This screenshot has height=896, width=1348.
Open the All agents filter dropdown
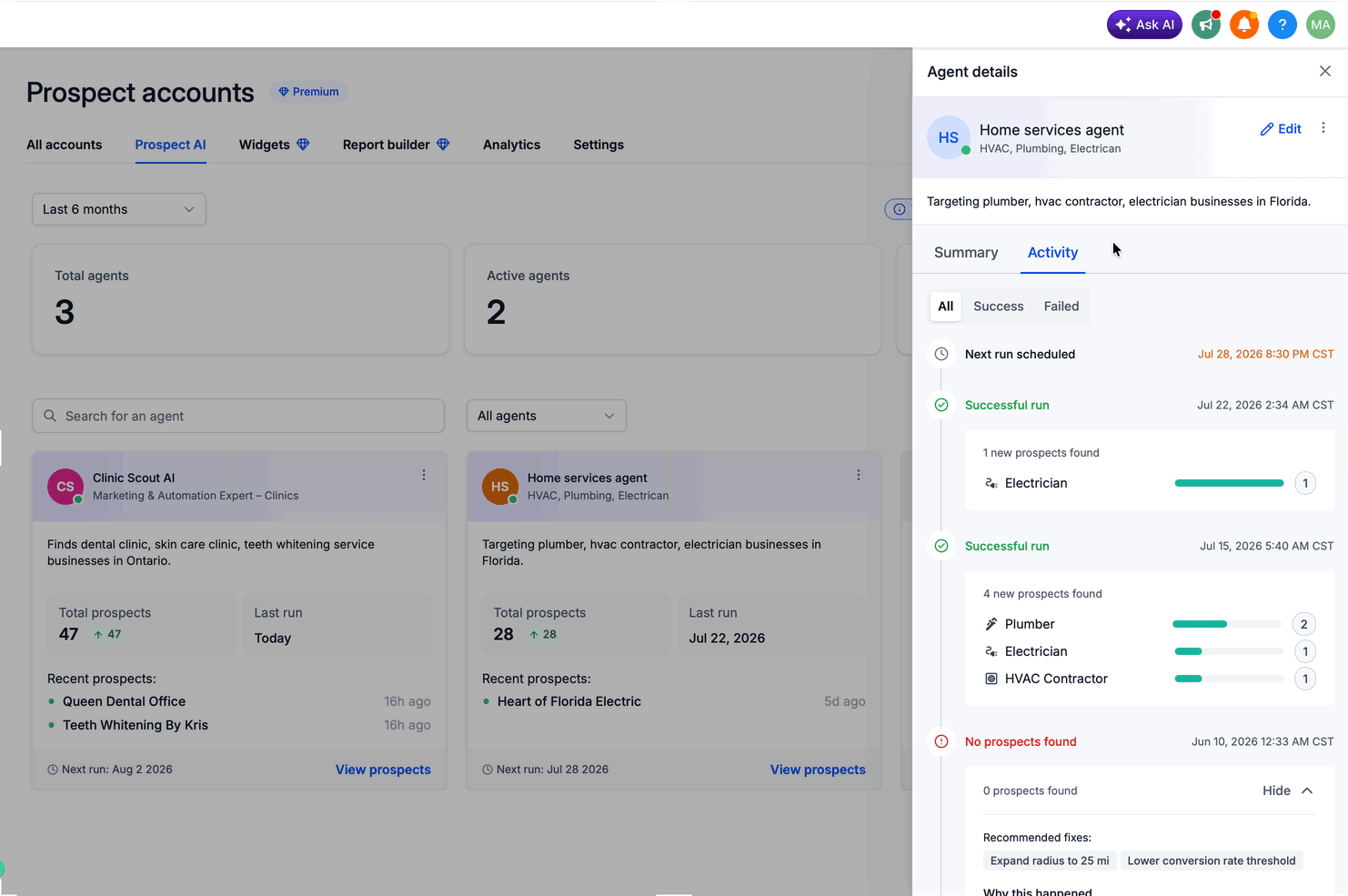click(x=547, y=416)
